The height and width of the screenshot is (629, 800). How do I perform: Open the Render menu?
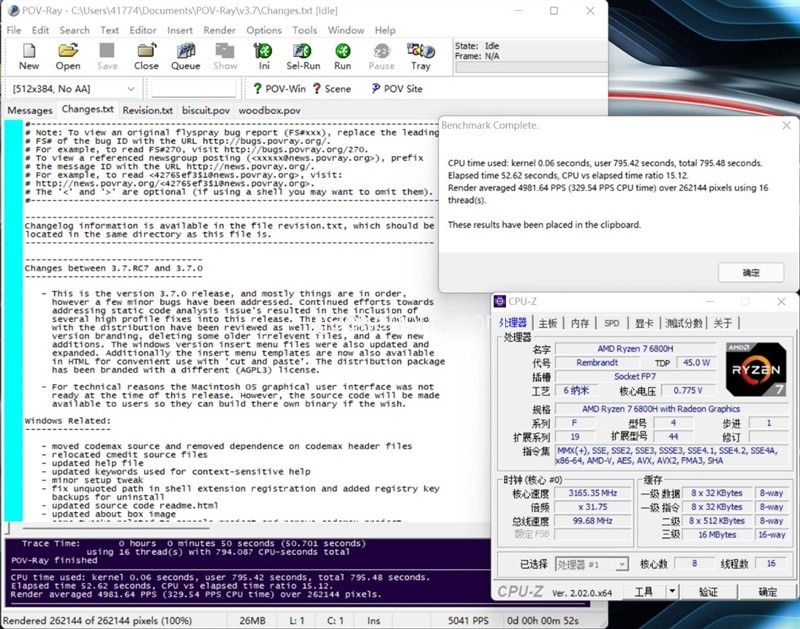coord(219,30)
